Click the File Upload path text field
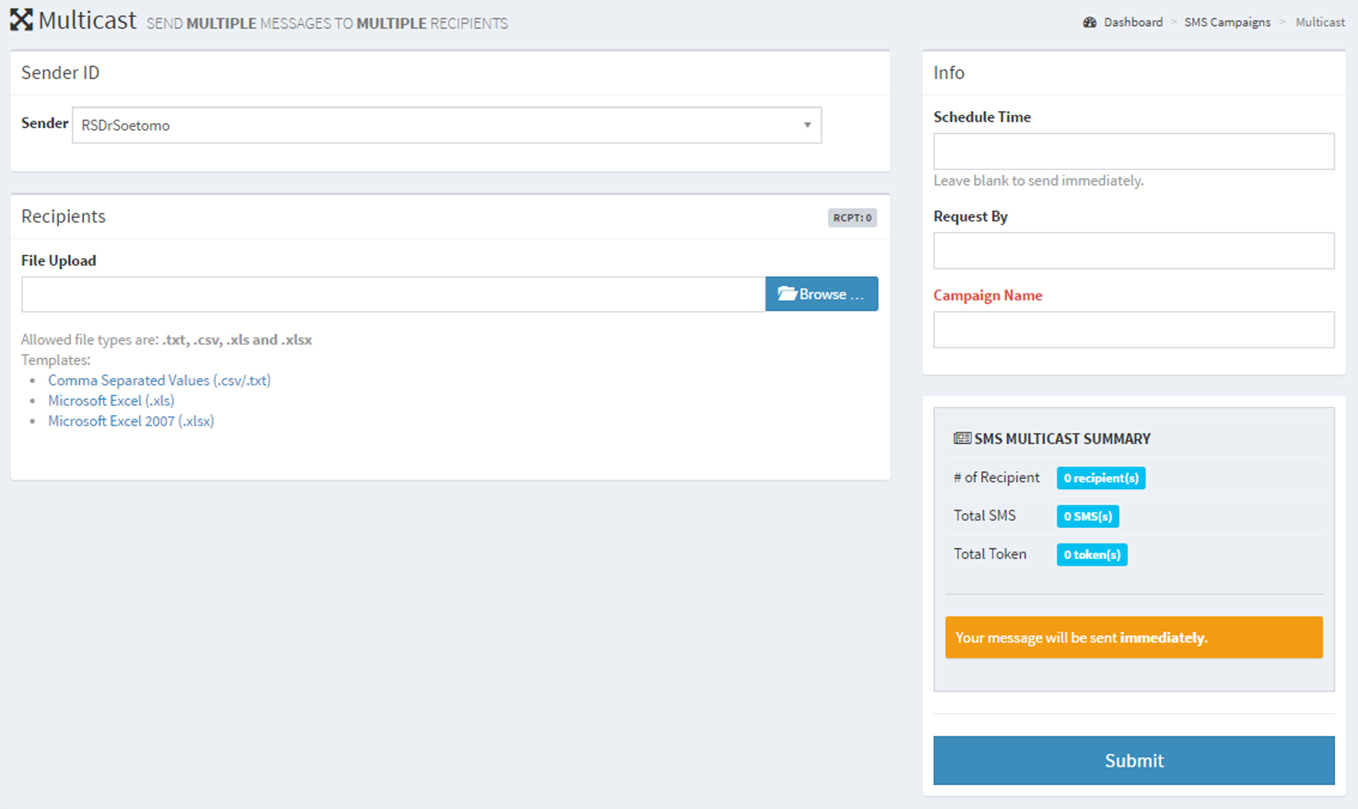Screen dimensions: 1358x809 (x=393, y=294)
